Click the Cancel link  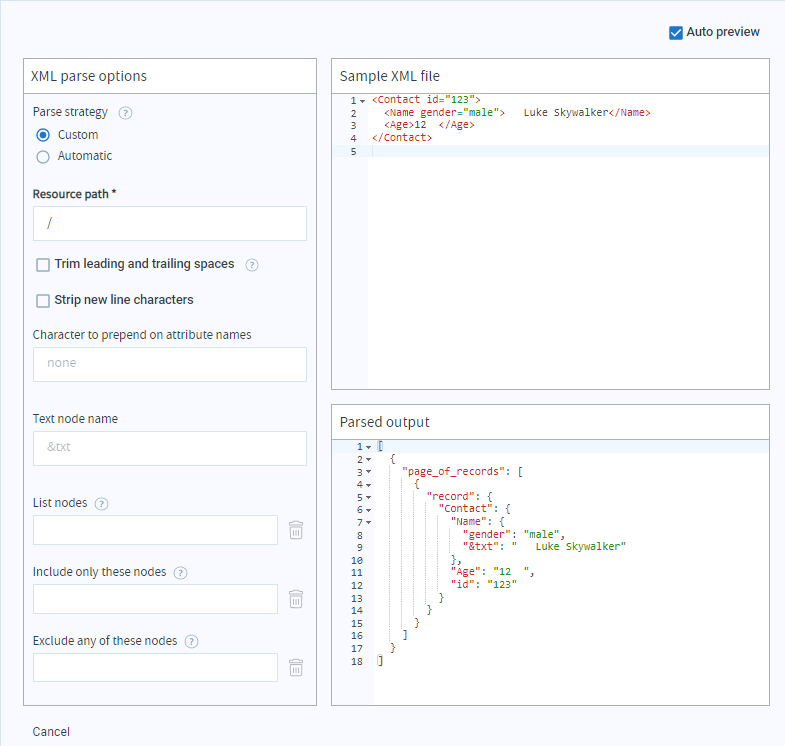tap(51, 731)
